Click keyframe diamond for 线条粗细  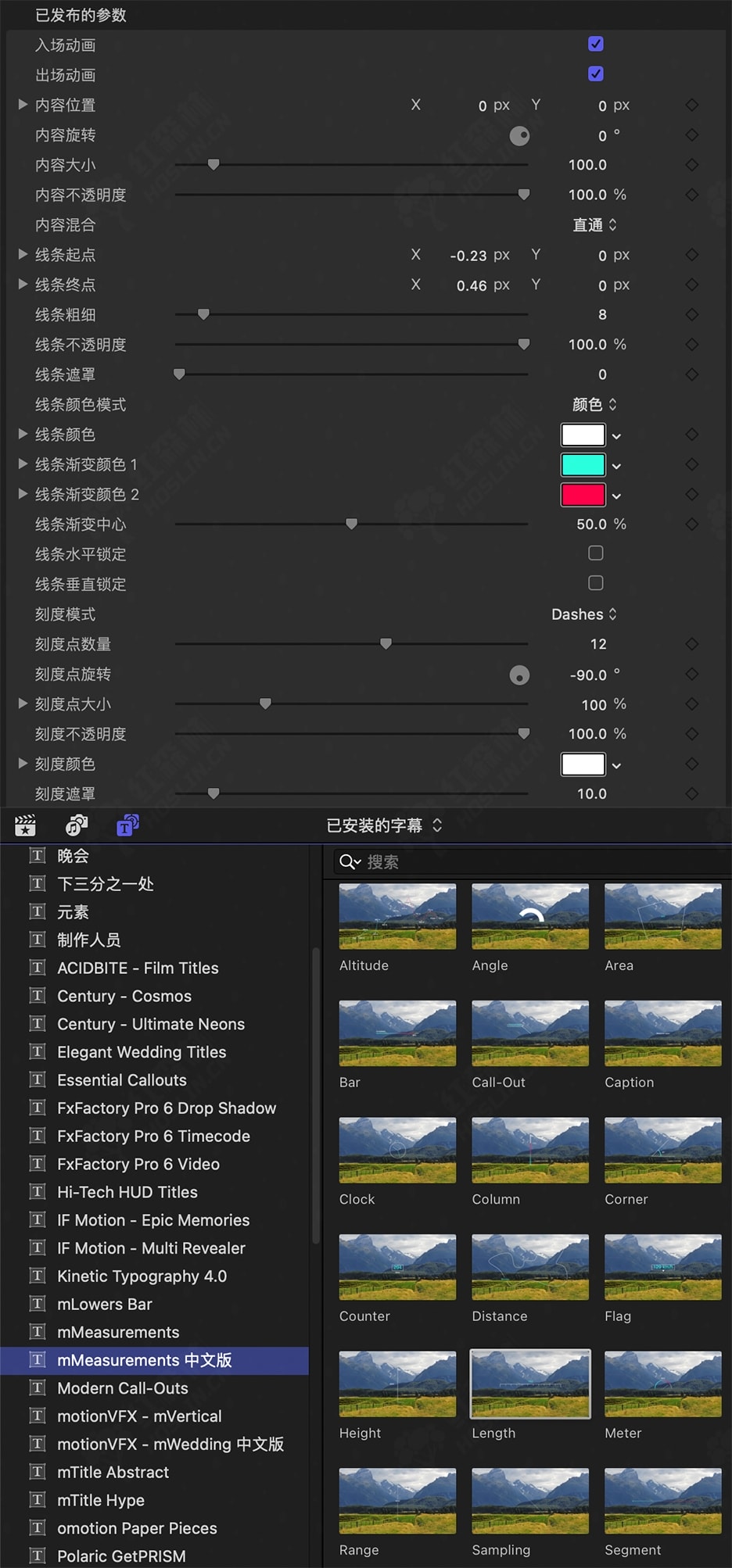[x=691, y=315]
